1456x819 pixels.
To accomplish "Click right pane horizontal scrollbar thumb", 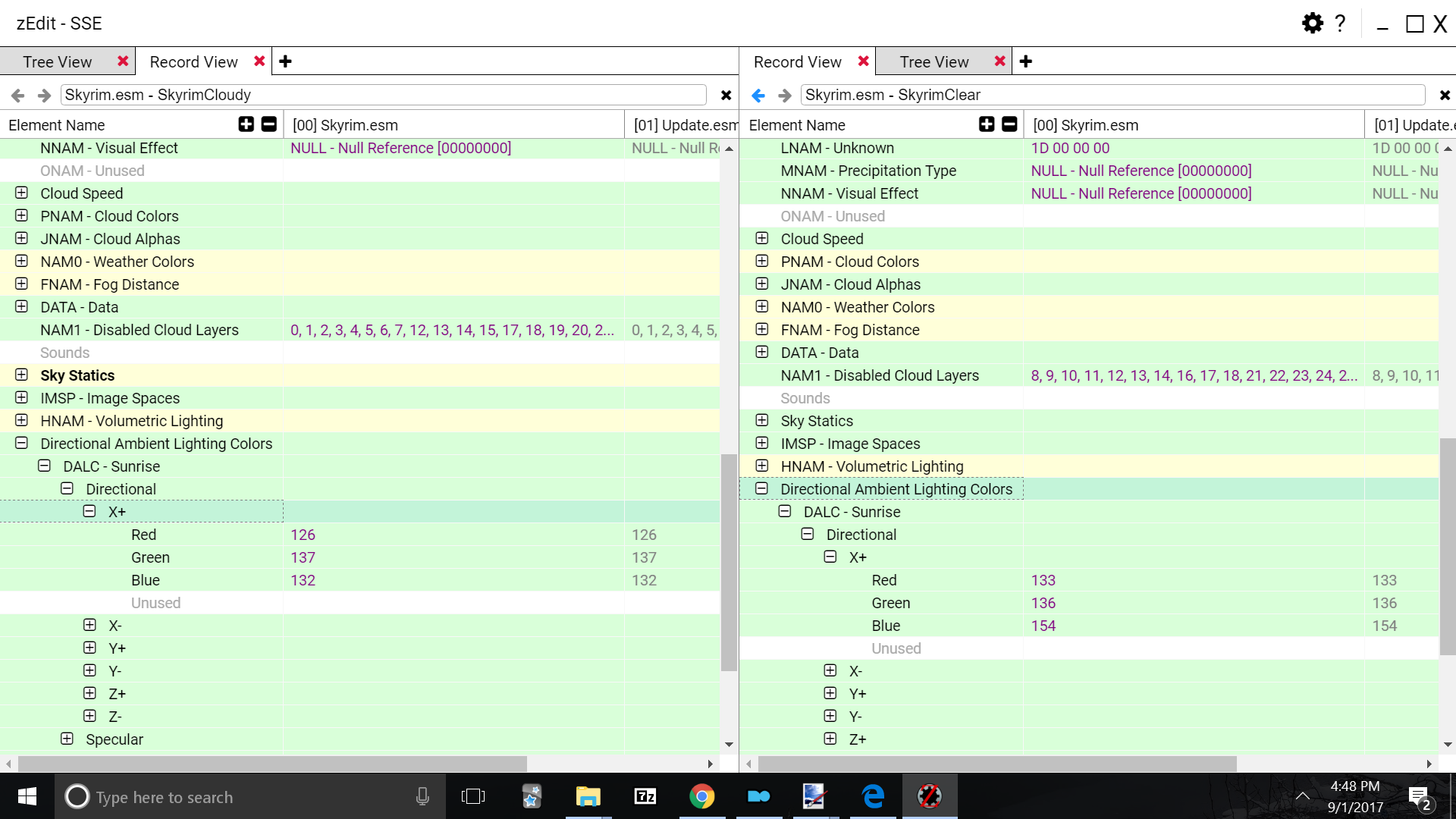I will coord(997,764).
